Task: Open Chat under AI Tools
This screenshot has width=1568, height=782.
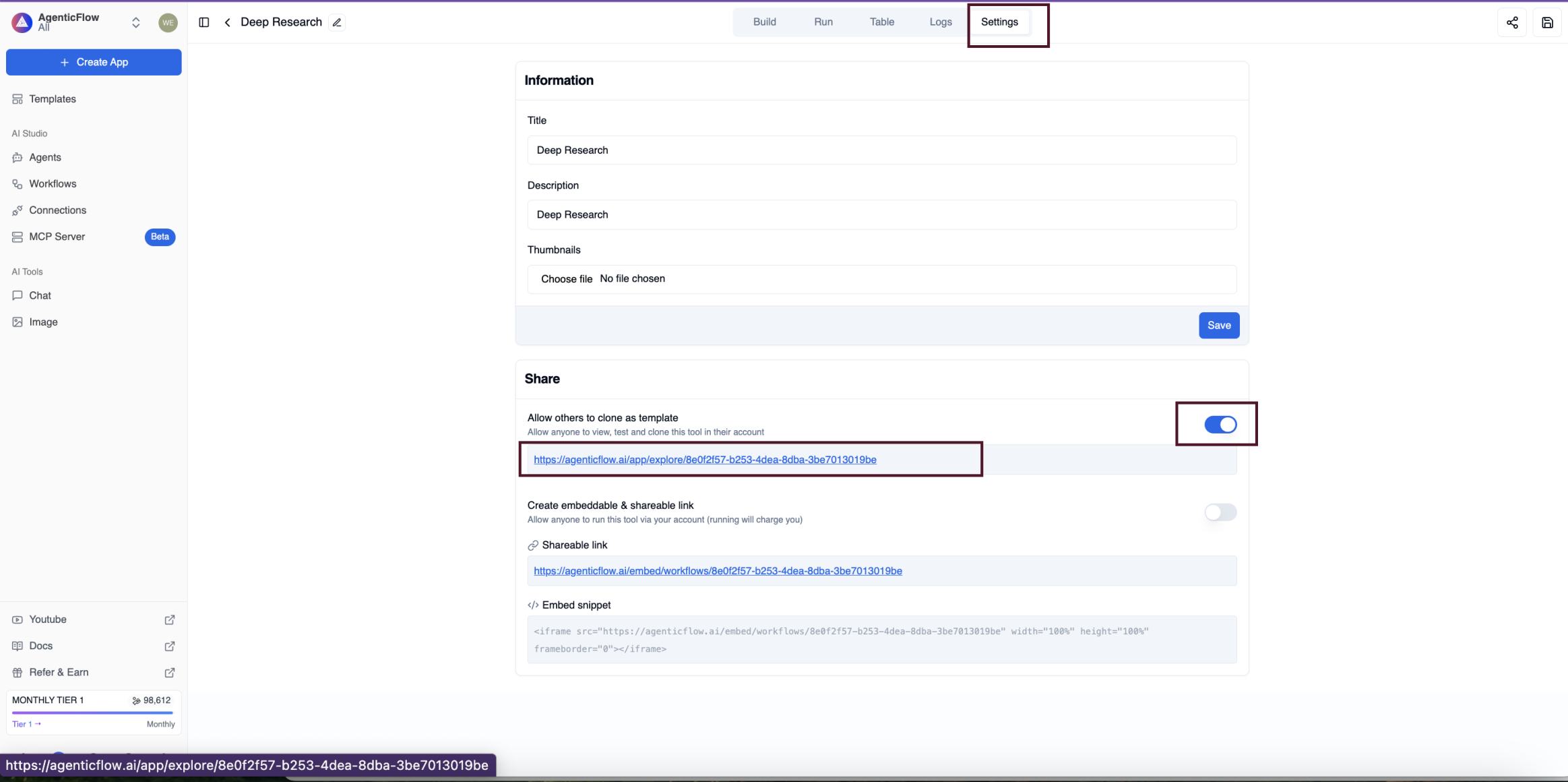Action: 94,295
